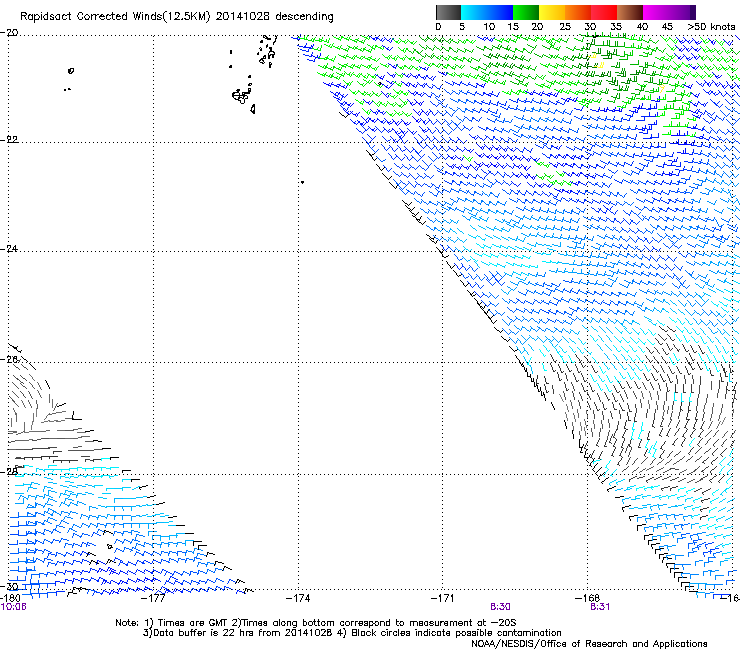Click the dark purple >50 knots legend segment
Screen dimensions: 740x650
point(692,12)
